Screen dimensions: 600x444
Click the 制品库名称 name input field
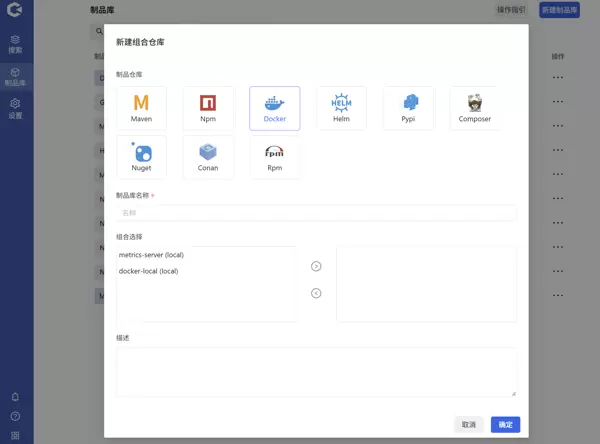click(x=316, y=213)
